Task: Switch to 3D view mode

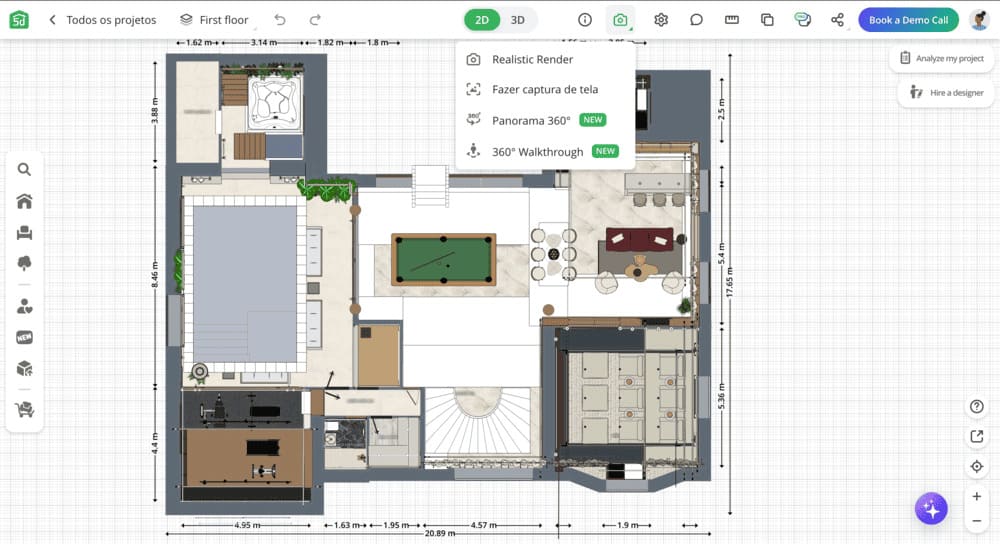Action: tap(517, 20)
